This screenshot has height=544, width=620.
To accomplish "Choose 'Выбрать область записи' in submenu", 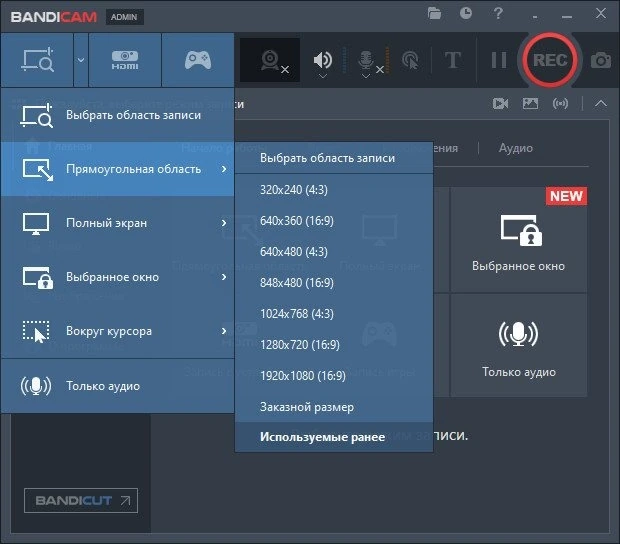I will coord(334,158).
